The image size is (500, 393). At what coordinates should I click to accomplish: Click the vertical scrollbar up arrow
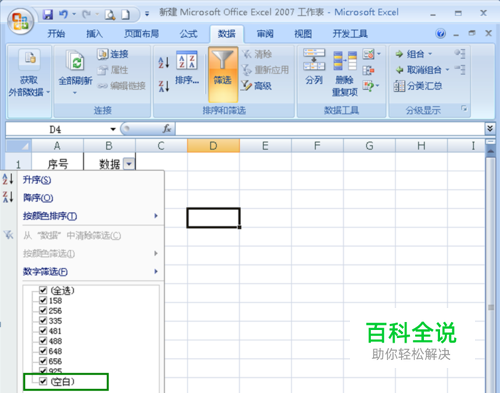click(x=490, y=152)
